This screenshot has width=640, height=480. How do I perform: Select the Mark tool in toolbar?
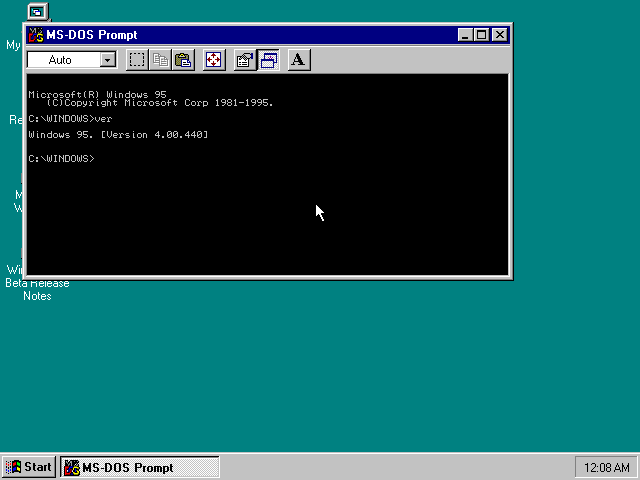(x=137, y=60)
